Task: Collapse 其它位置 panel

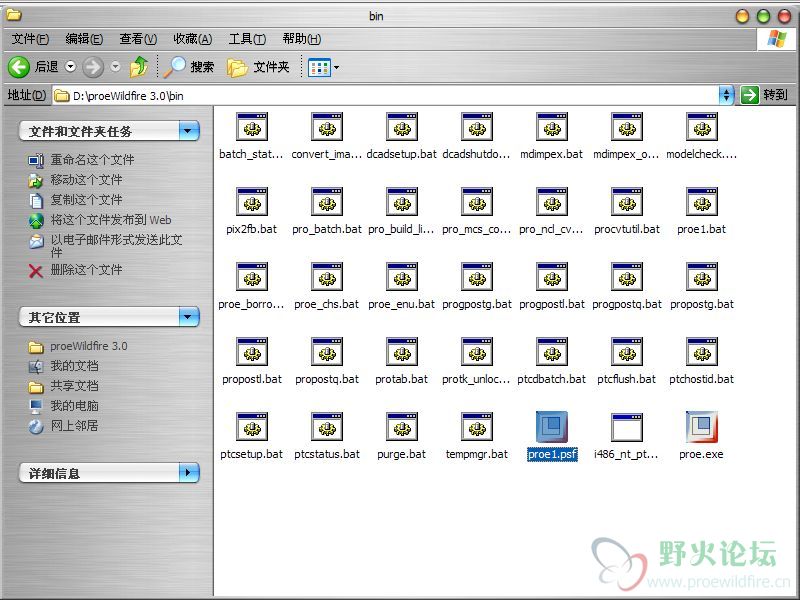Action: 189,317
